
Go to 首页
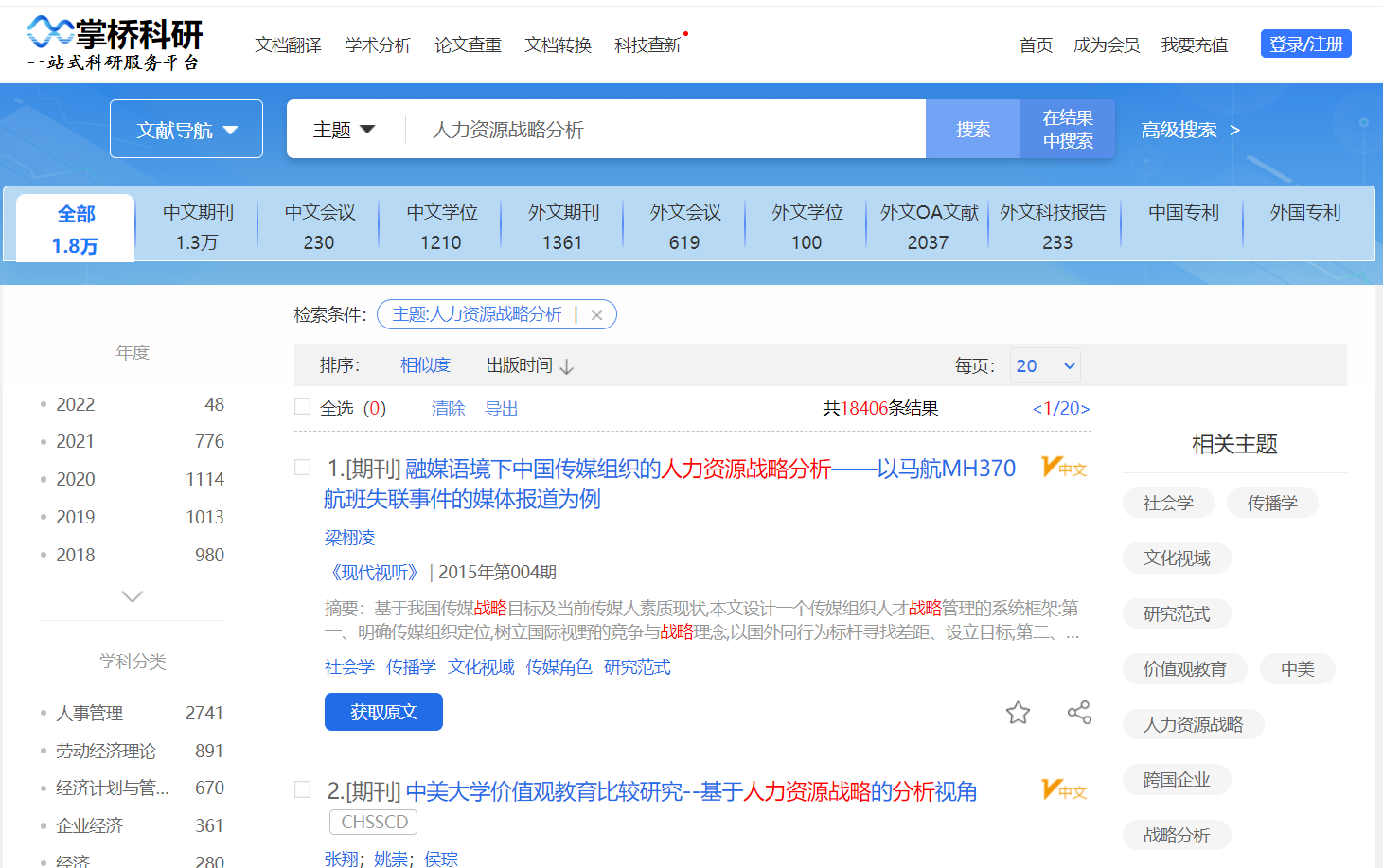(x=1036, y=44)
